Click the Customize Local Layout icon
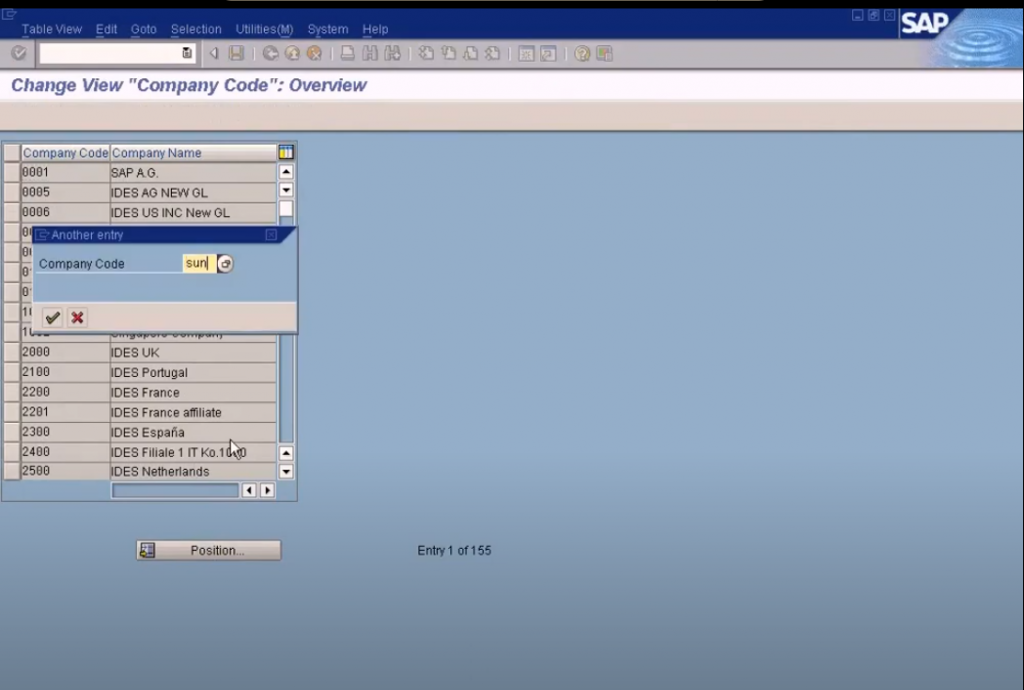 click(x=604, y=54)
